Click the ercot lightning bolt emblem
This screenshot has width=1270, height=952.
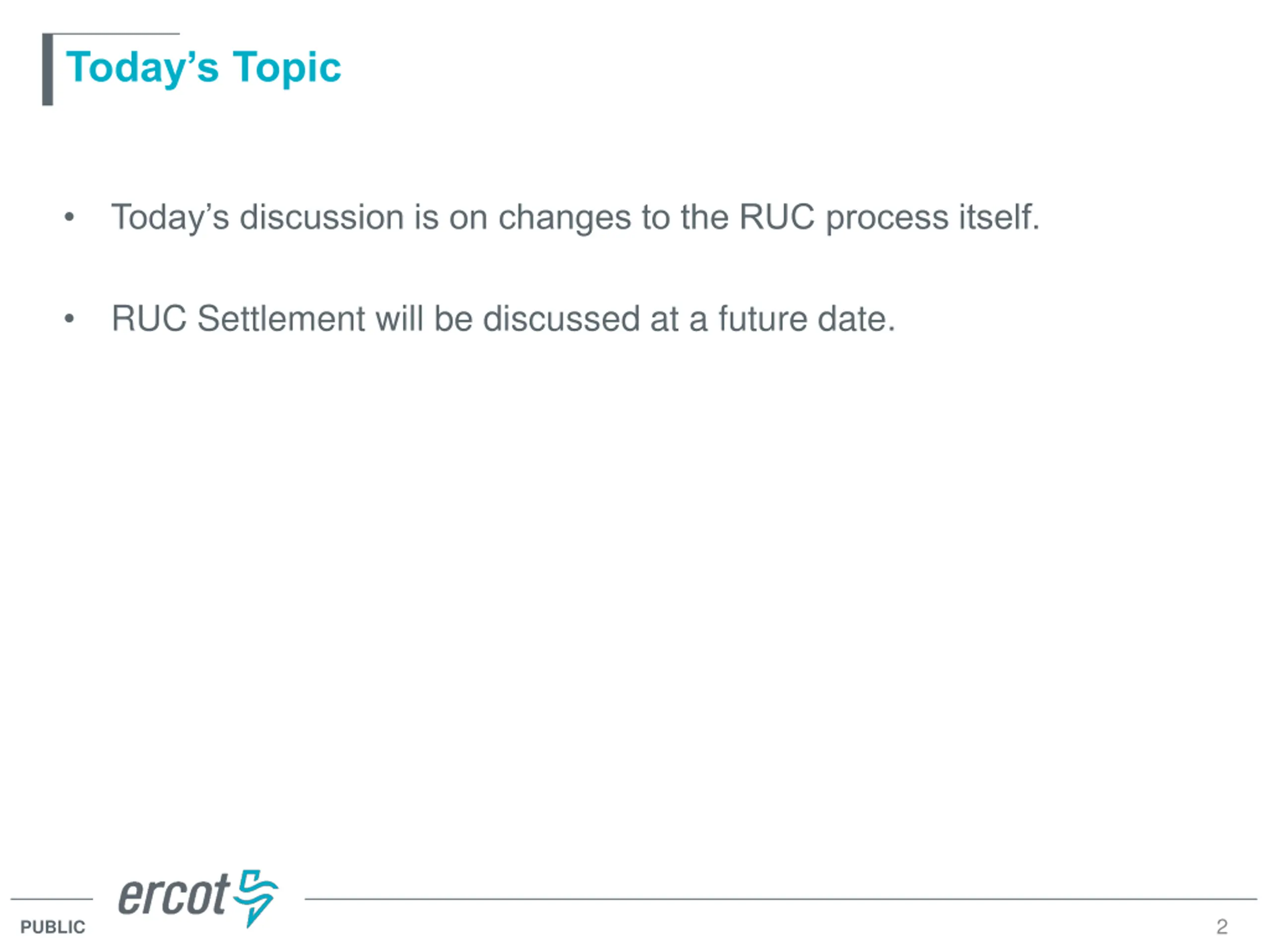click(x=255, y=897)
